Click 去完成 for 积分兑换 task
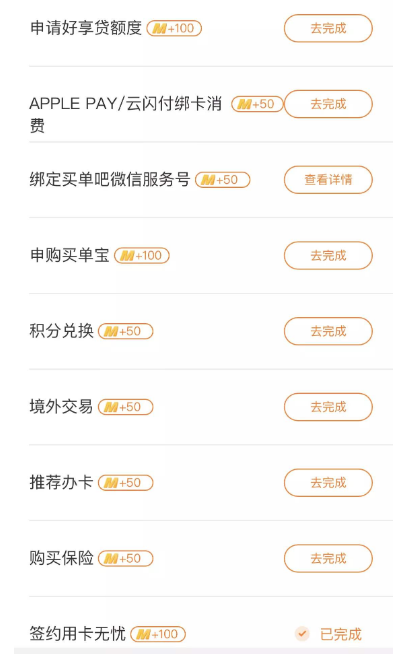The image size is (416, 654). (328, 331)
